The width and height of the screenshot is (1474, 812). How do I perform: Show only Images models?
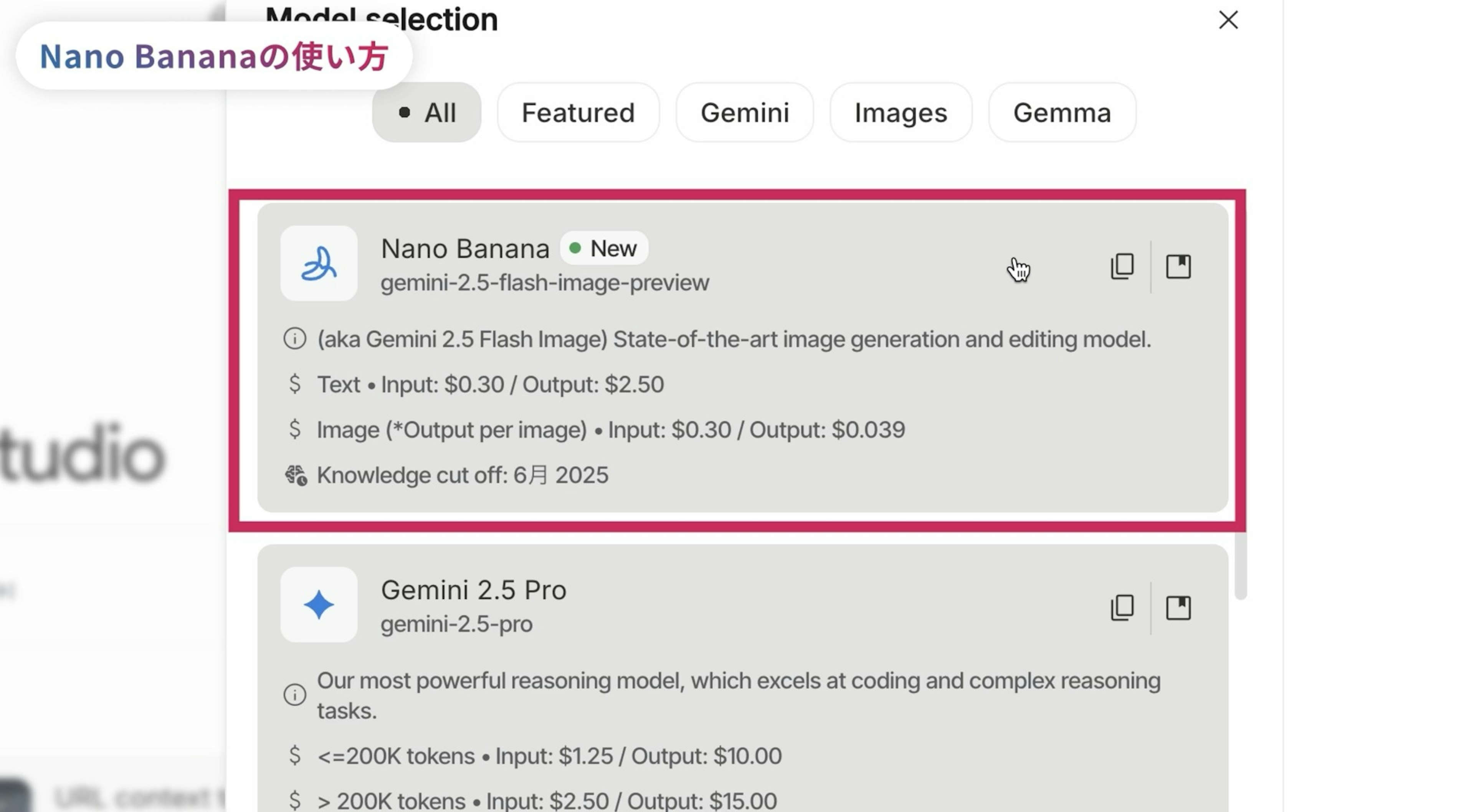coord(901,112)
